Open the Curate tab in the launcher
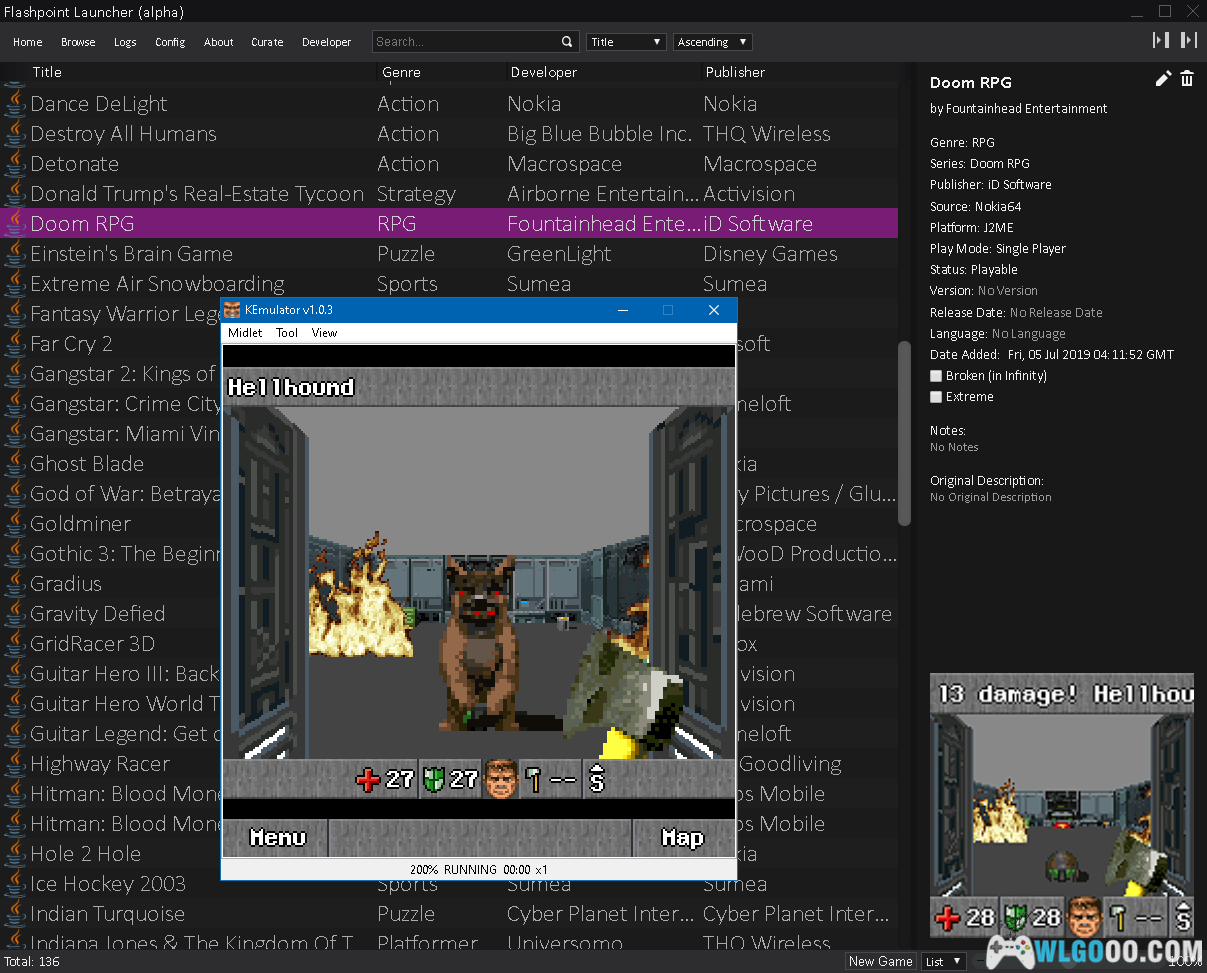 click(267, 42)
